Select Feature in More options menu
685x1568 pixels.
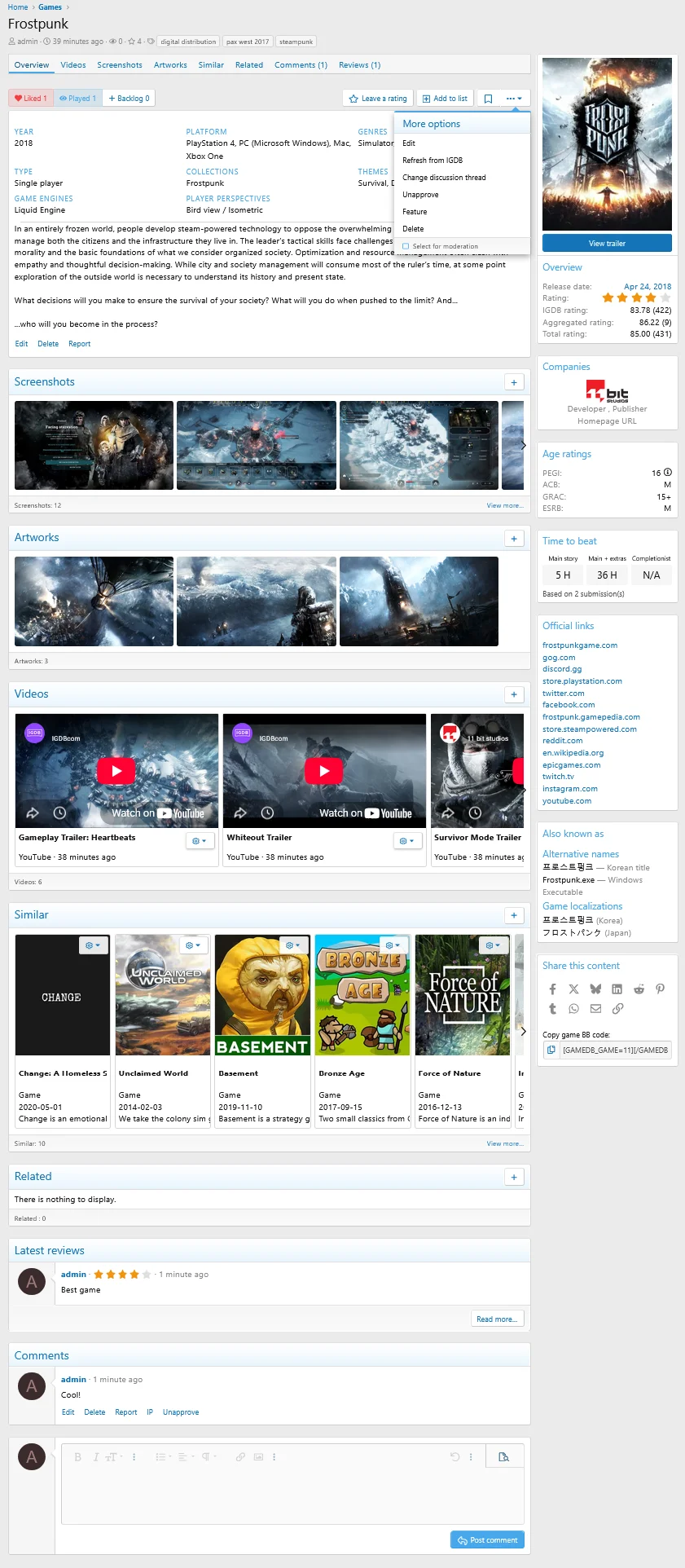tap(462, 212)
